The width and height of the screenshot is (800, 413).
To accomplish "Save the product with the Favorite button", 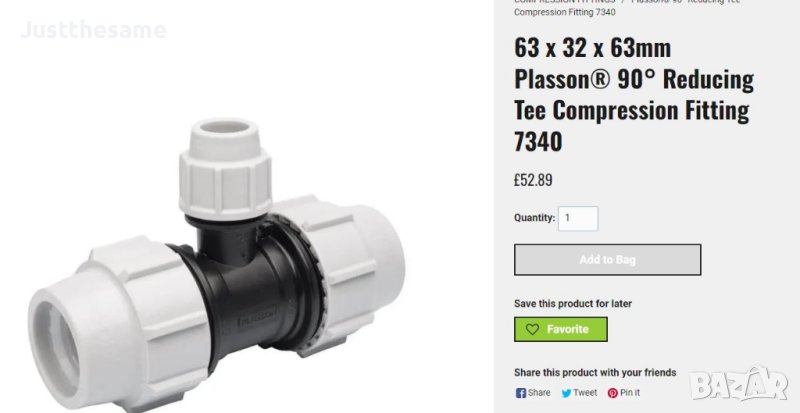I will pyautogui.click(x=561, y=329).
